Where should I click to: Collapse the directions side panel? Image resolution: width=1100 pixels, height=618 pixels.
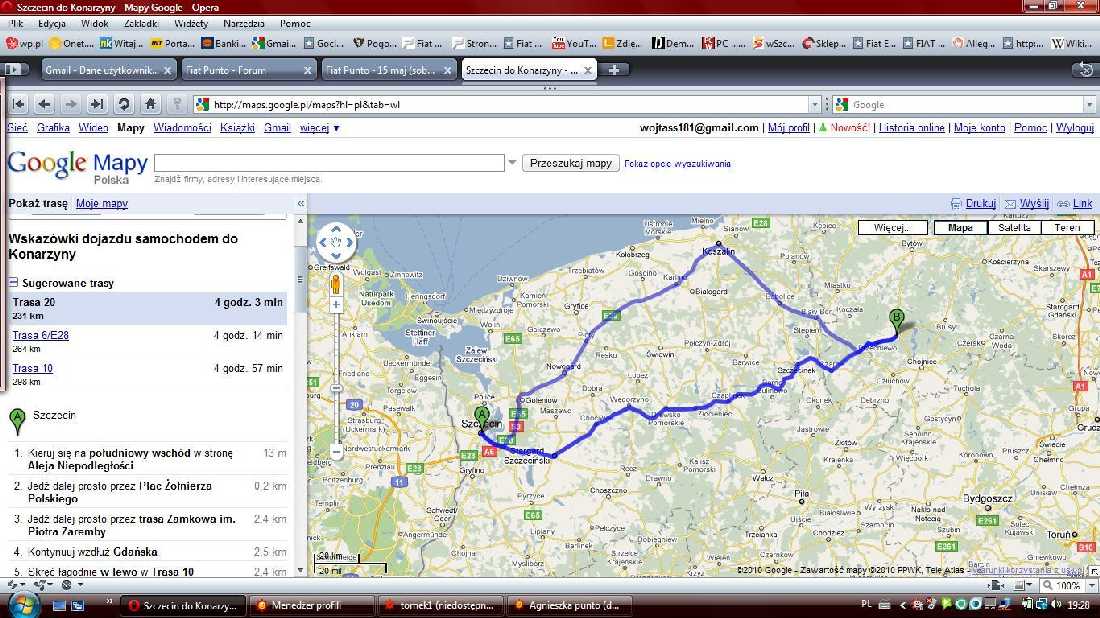pyautogui.click(x=300, y=203)
